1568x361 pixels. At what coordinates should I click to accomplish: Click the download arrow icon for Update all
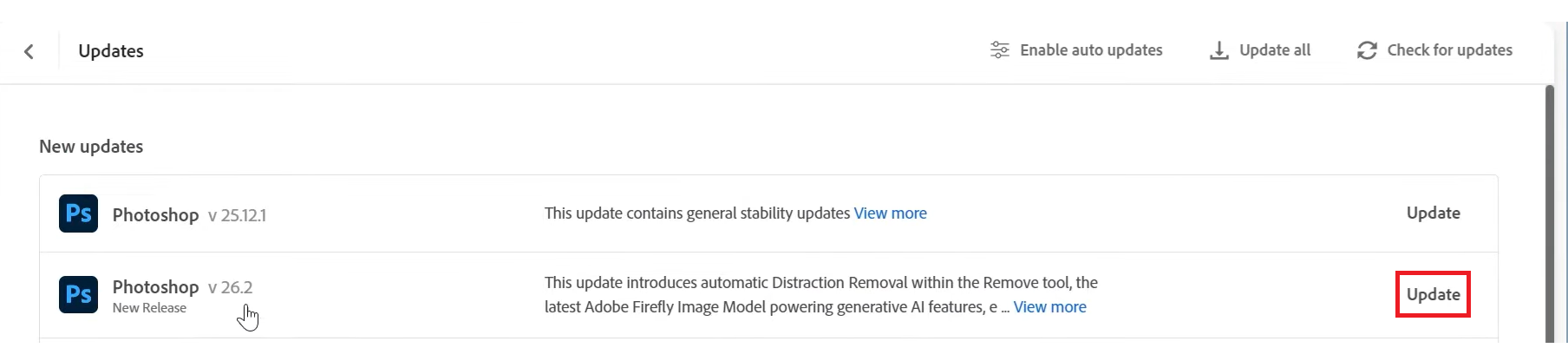pos(1218,50)
